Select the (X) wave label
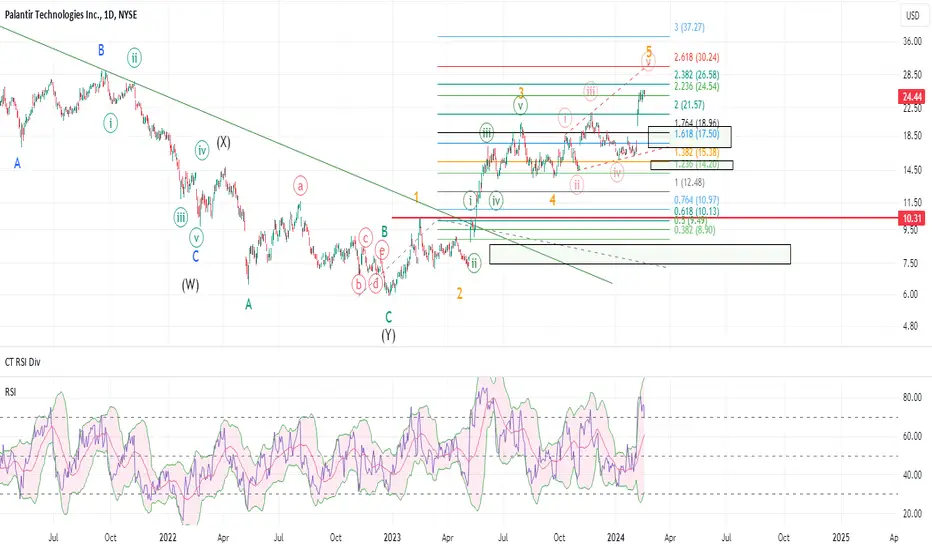The width and height of the screenshot is (932, 550). [x=223, y=142]
